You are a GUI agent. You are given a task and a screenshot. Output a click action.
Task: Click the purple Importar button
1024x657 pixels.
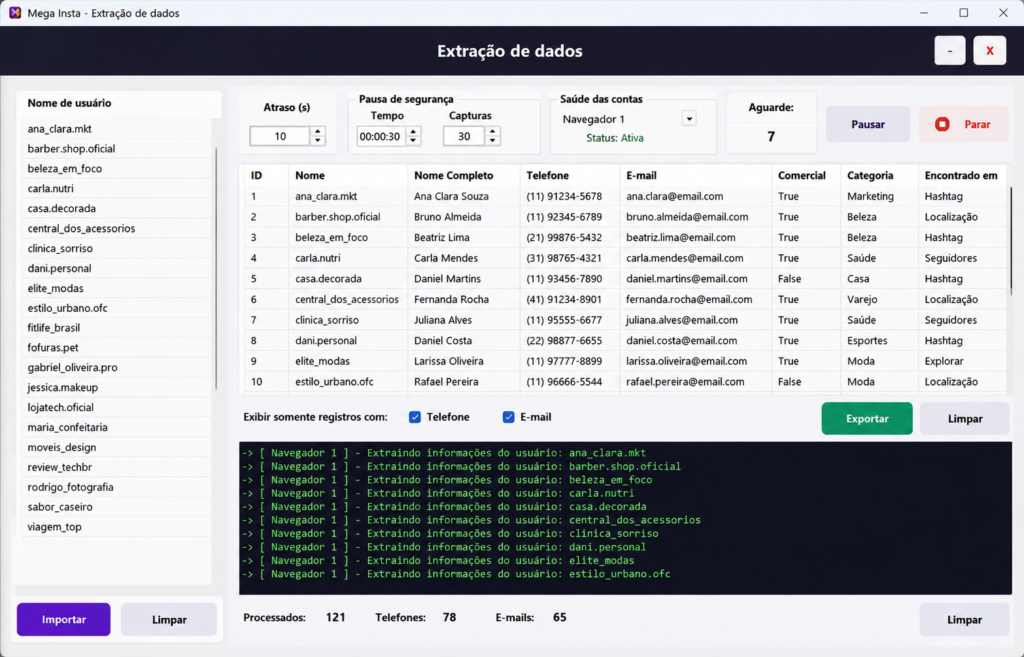tap(64, 619)
